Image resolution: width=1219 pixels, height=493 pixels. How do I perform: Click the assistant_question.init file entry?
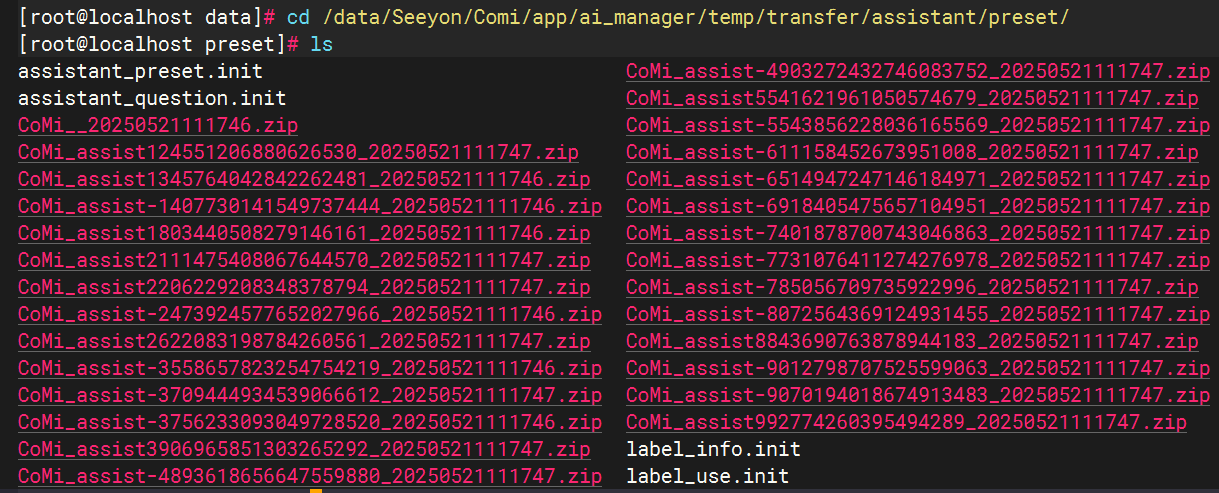(152, 99)
